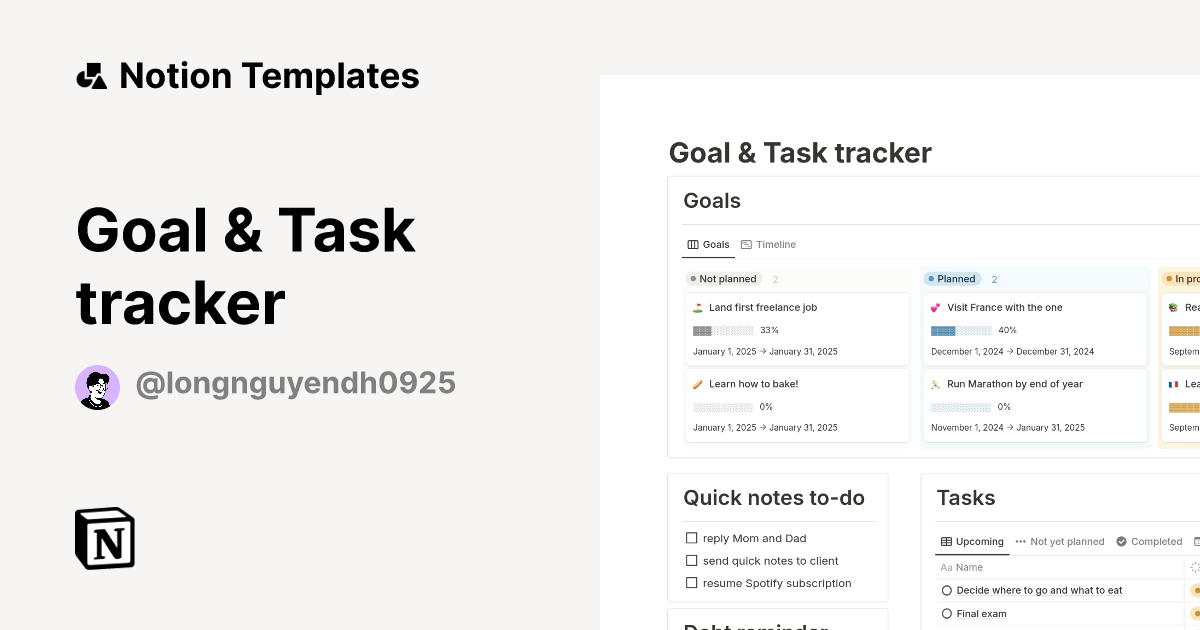Open the In progress goal group header
Screen dimensions: 1200x630
pyautogui.click(x=1184, y=279)
